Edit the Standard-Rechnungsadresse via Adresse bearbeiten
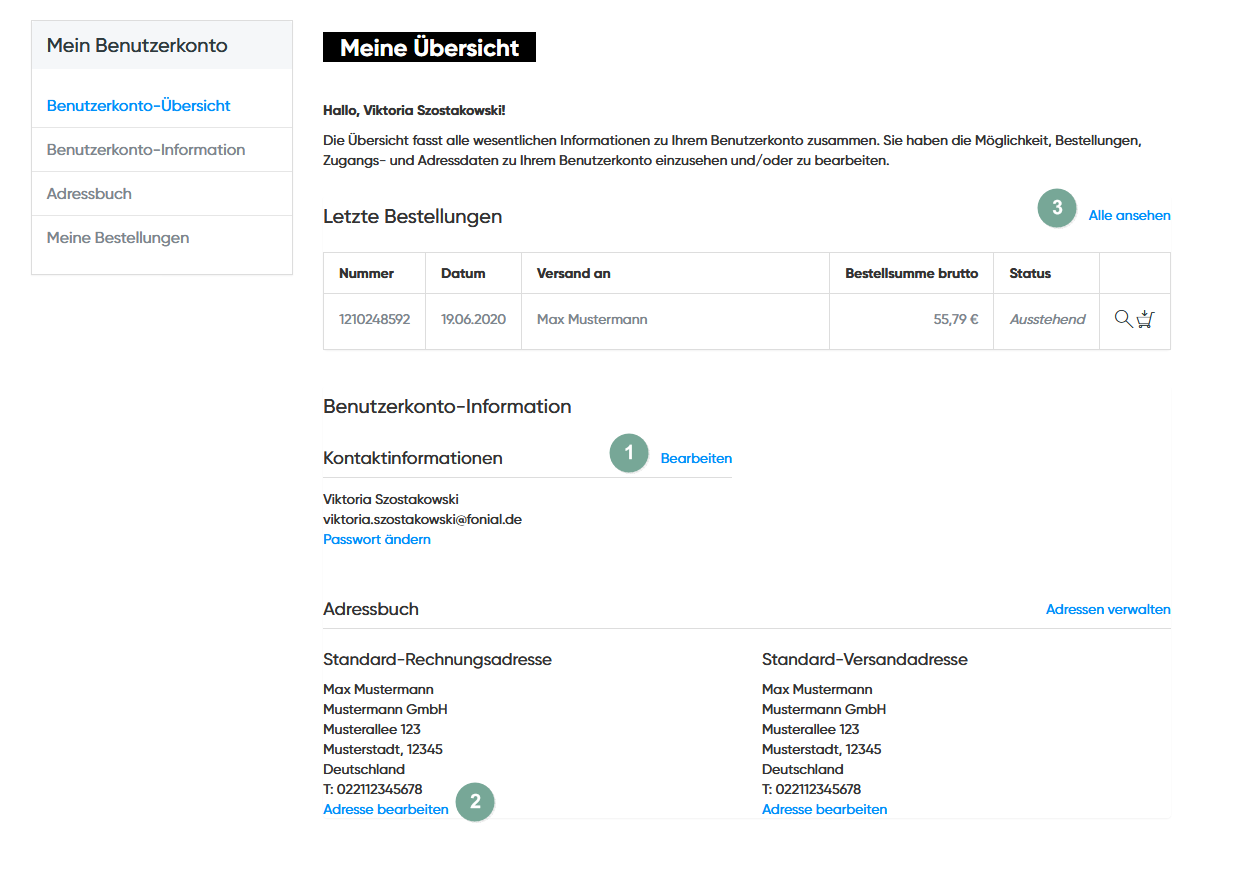 tap(386, 810)
